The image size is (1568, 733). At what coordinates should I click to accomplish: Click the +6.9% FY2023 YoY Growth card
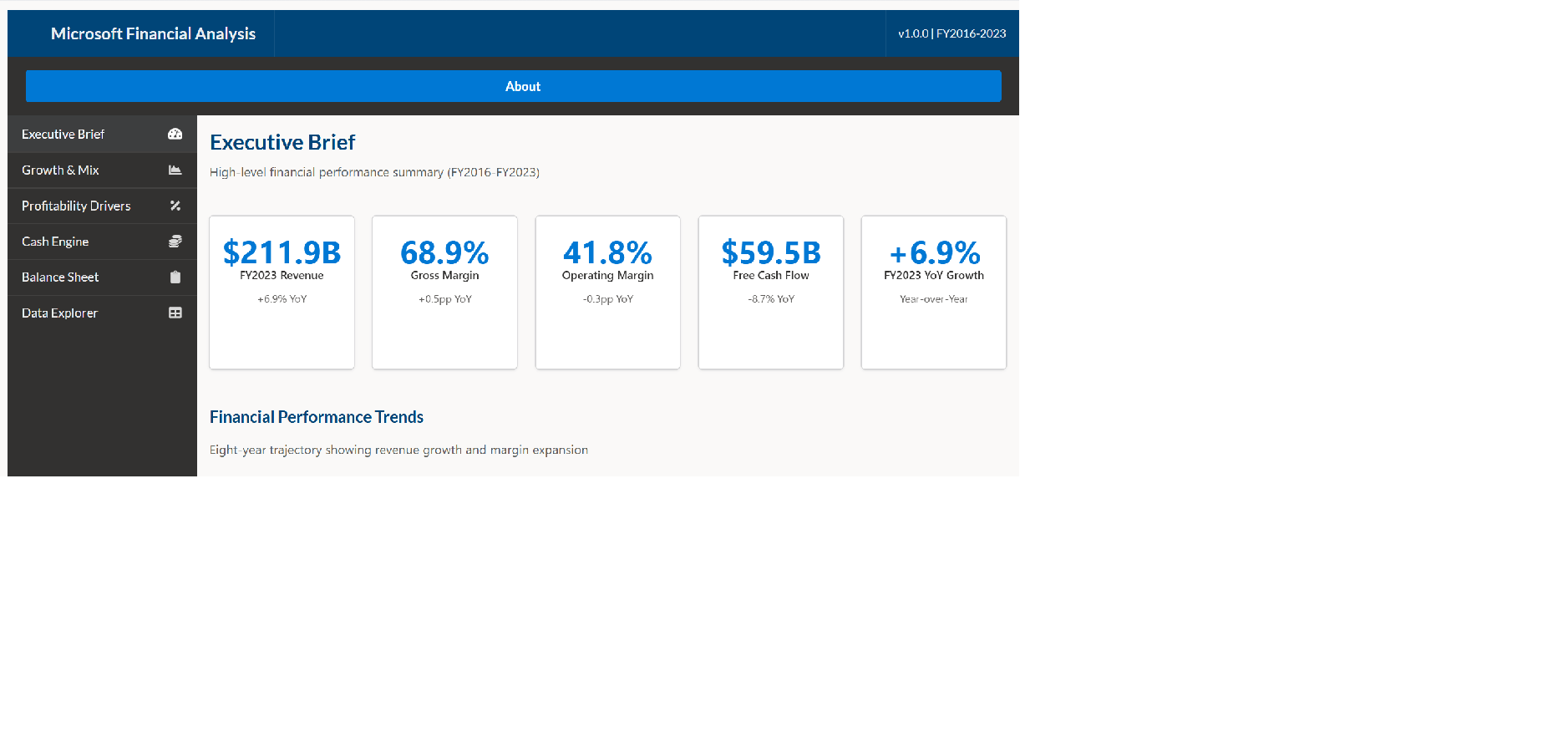tap(933, 292)
